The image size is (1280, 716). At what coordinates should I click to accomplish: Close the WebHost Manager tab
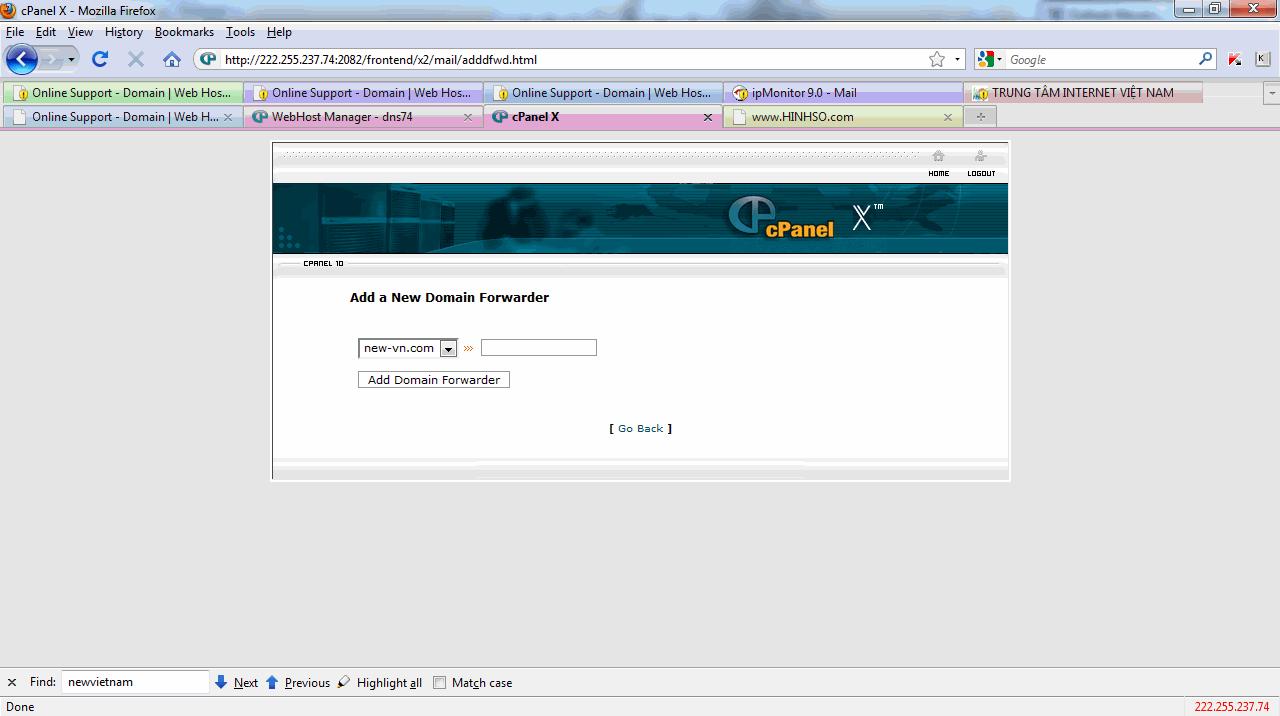(x=468, y=117)
